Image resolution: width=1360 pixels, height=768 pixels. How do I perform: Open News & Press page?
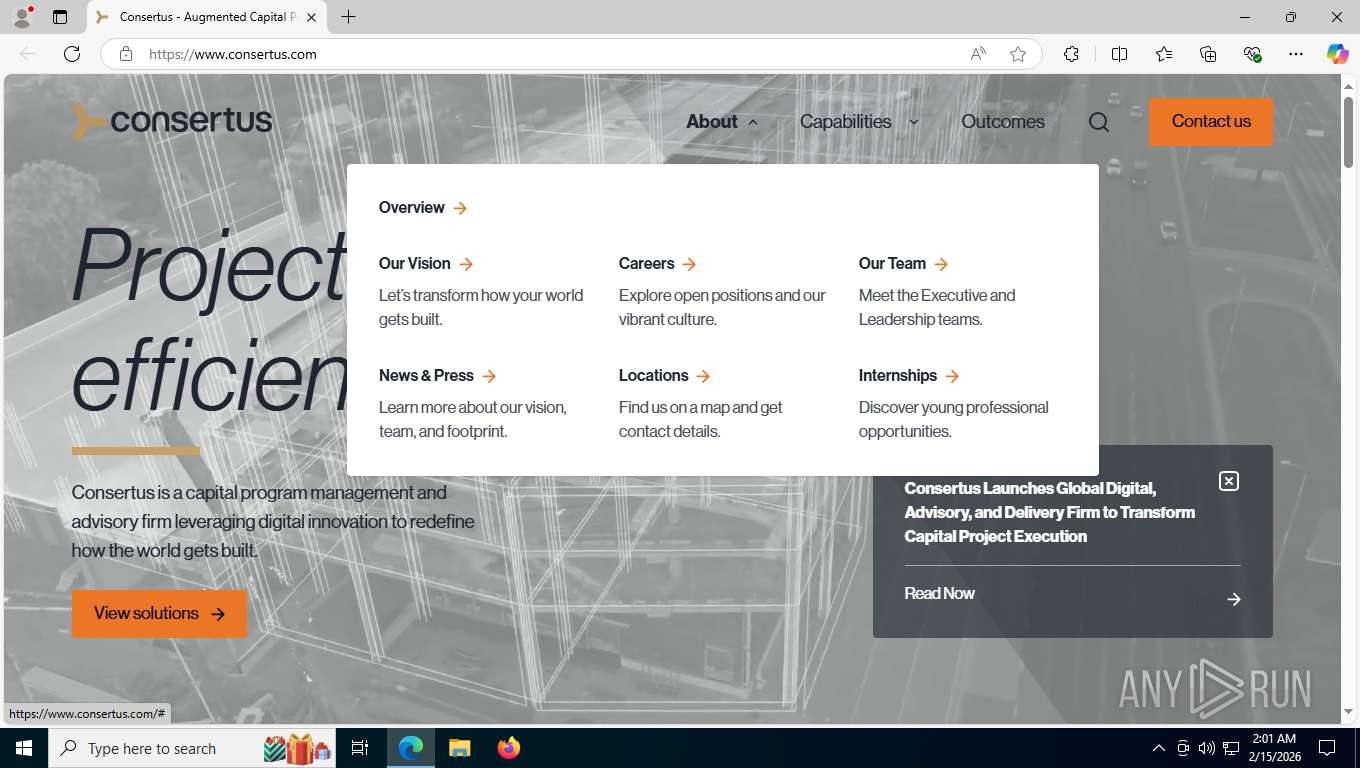click(x=426, y=376)
